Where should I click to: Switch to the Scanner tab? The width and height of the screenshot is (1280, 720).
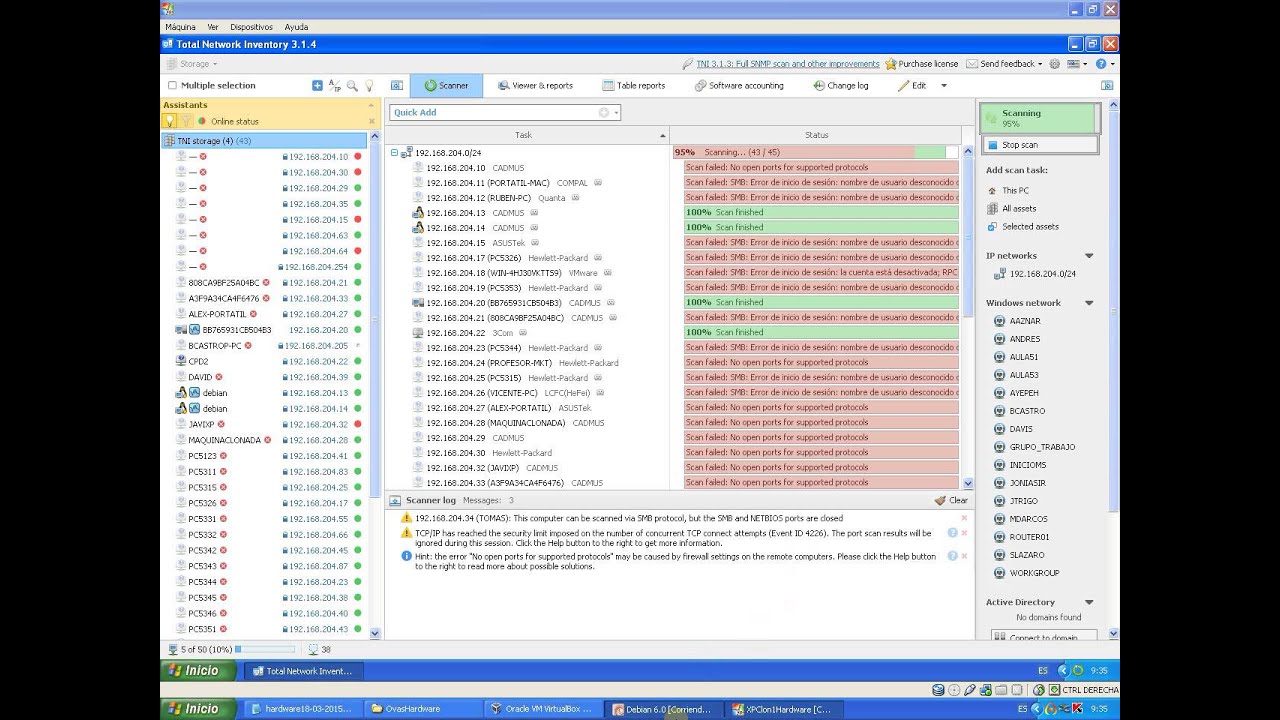coord(446,86)
